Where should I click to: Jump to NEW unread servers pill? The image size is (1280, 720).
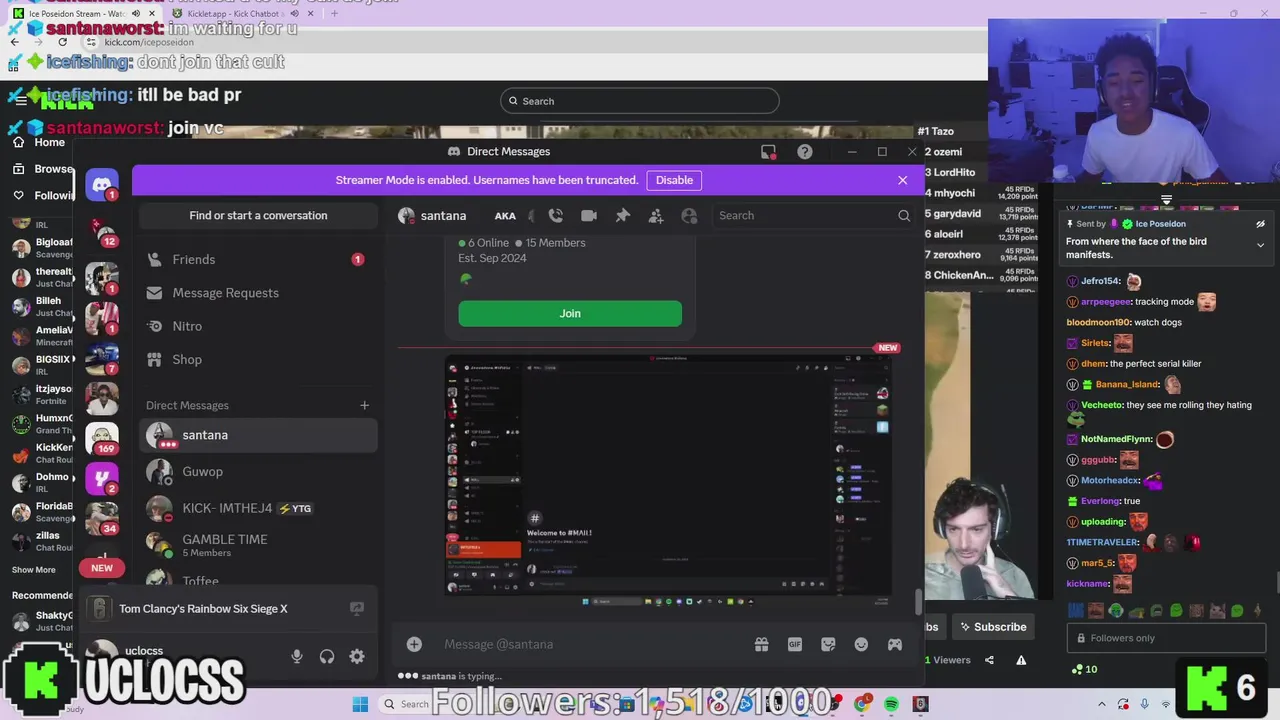point(102,568)
